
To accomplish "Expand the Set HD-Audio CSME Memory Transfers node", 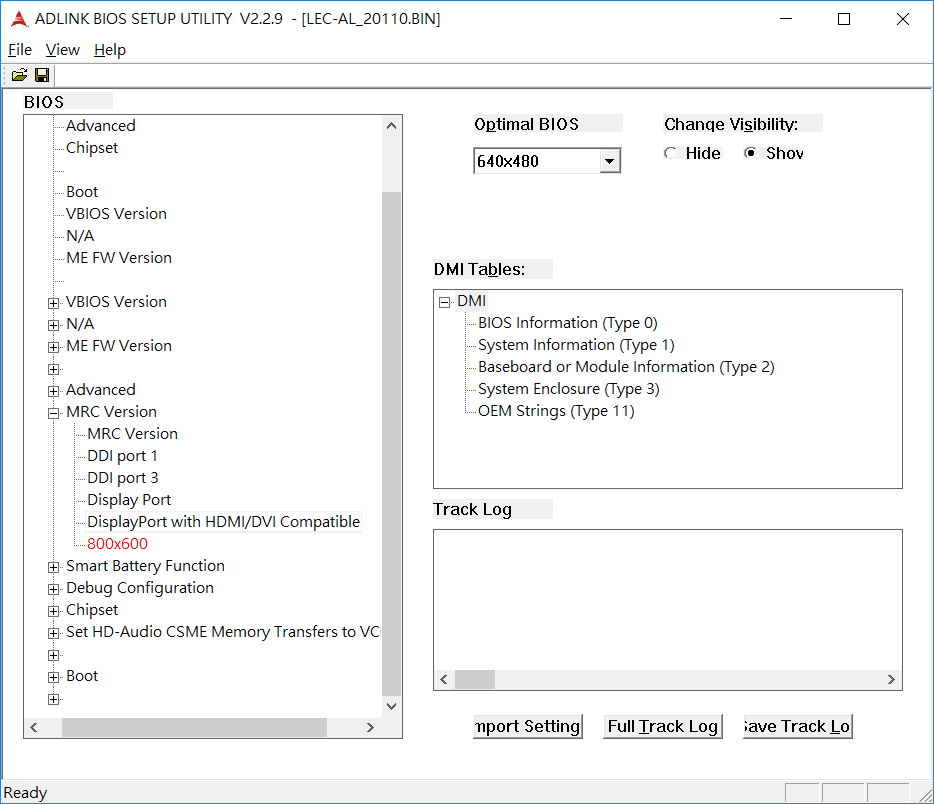I will [x=54, y=634].
